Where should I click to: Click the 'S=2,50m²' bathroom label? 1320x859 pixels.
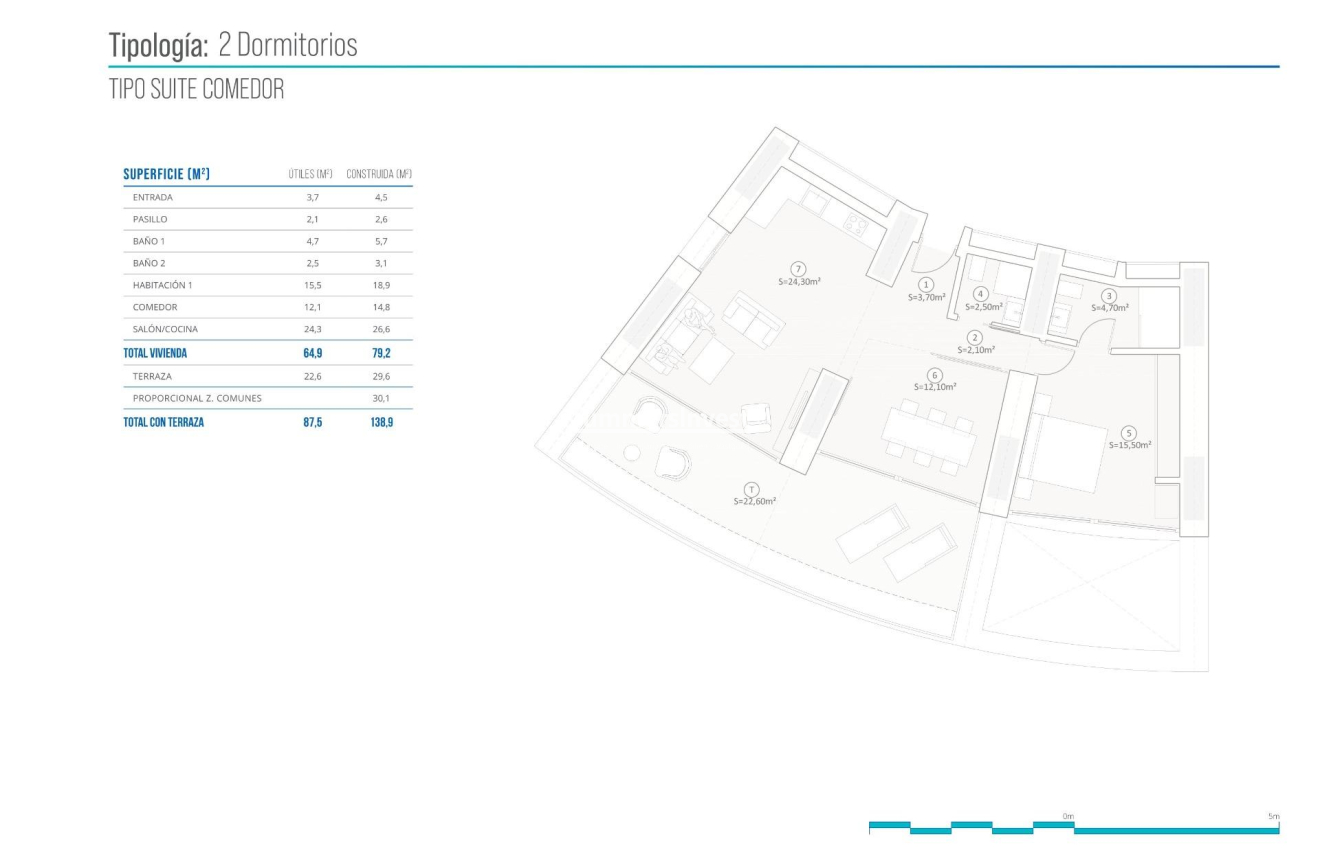coord(983,307)
